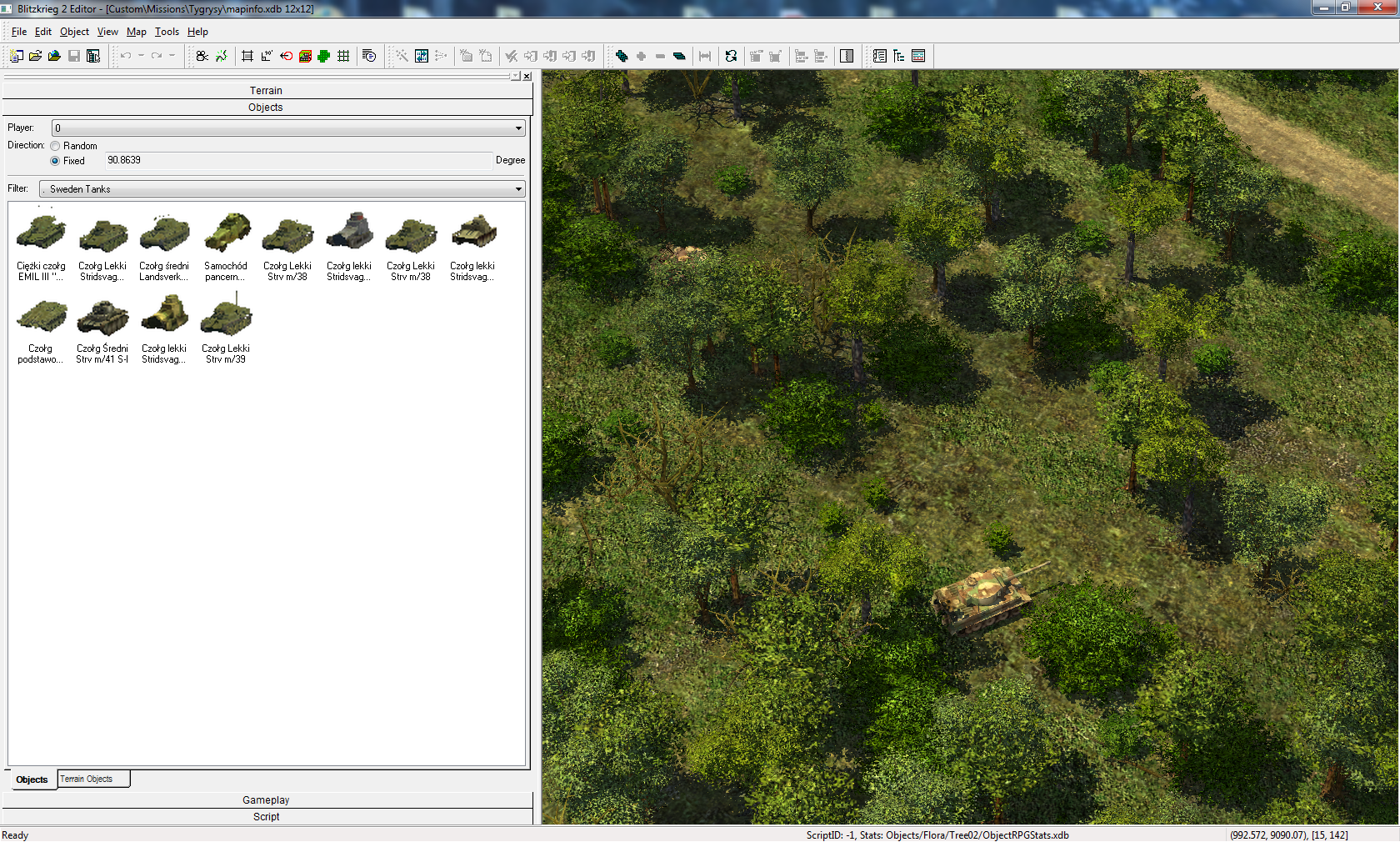Close the left side panel
Screen dimensions: 1400x842
pyautogui.click(x=527, y=76)
